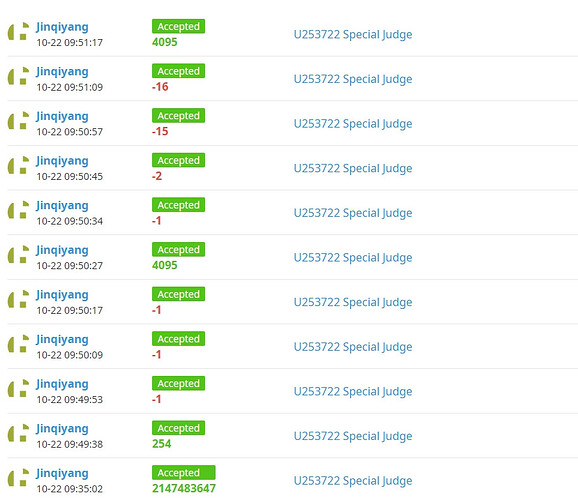
Task: Open the Accepted badge above score 4095 at 09:51:17
Action: tap(178, 26)
